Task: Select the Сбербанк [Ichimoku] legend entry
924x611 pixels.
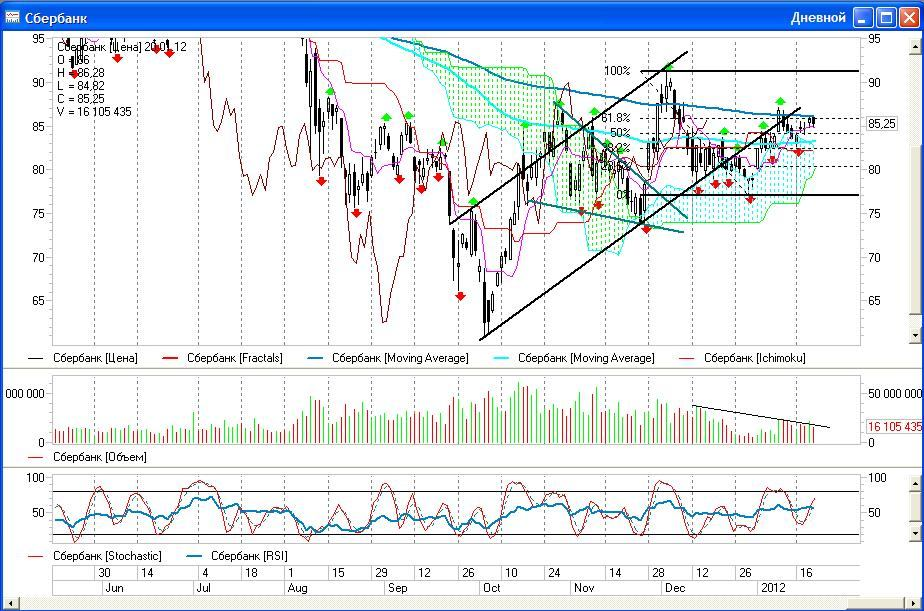Action: 742,358
